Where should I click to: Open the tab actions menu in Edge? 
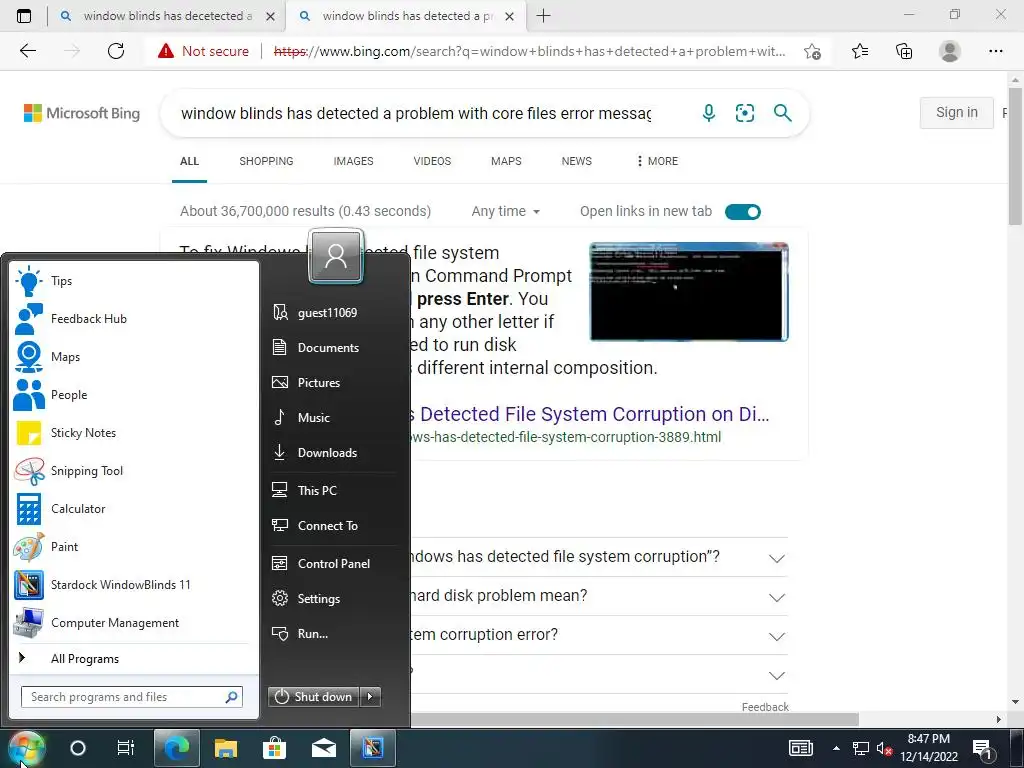point(24,16)
